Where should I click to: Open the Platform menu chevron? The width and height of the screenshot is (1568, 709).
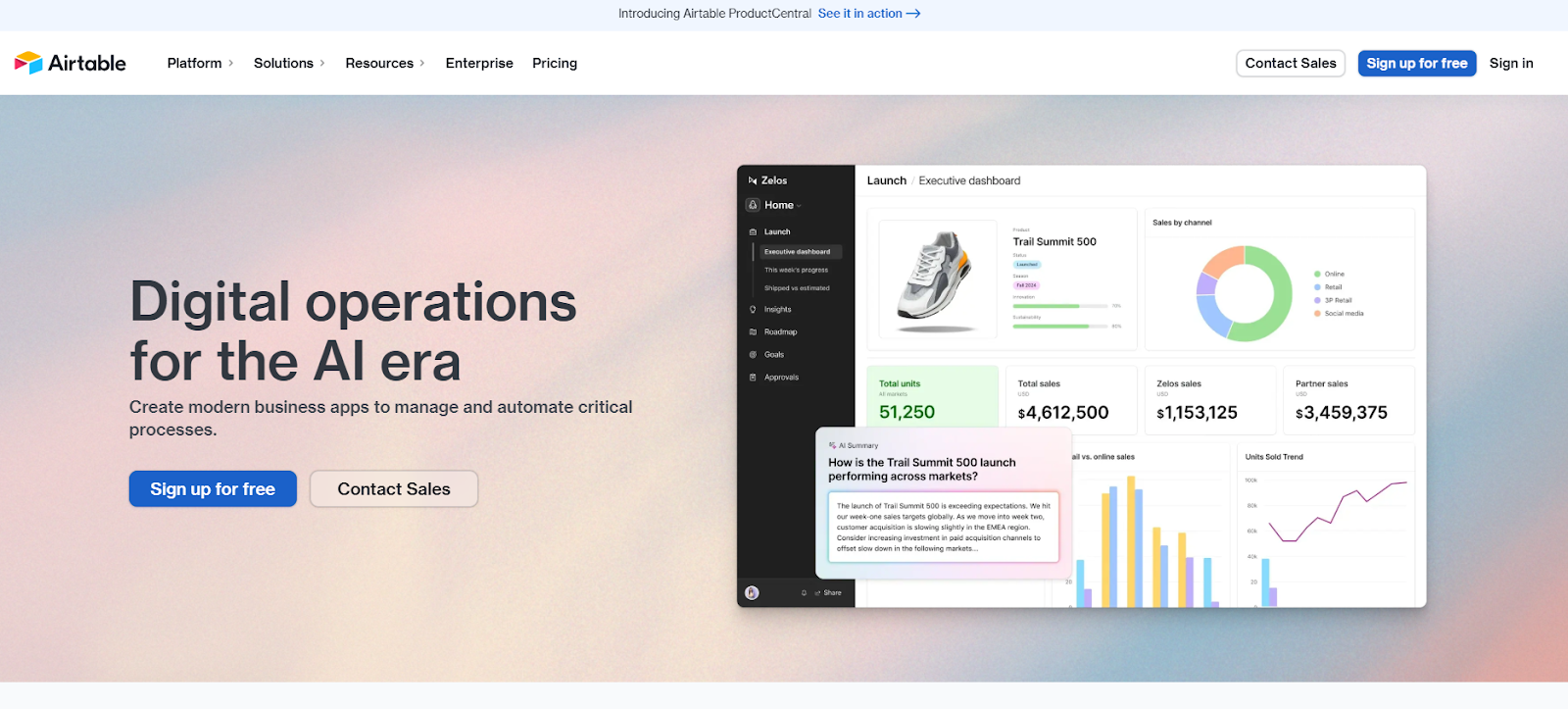[x=231, y=63]
